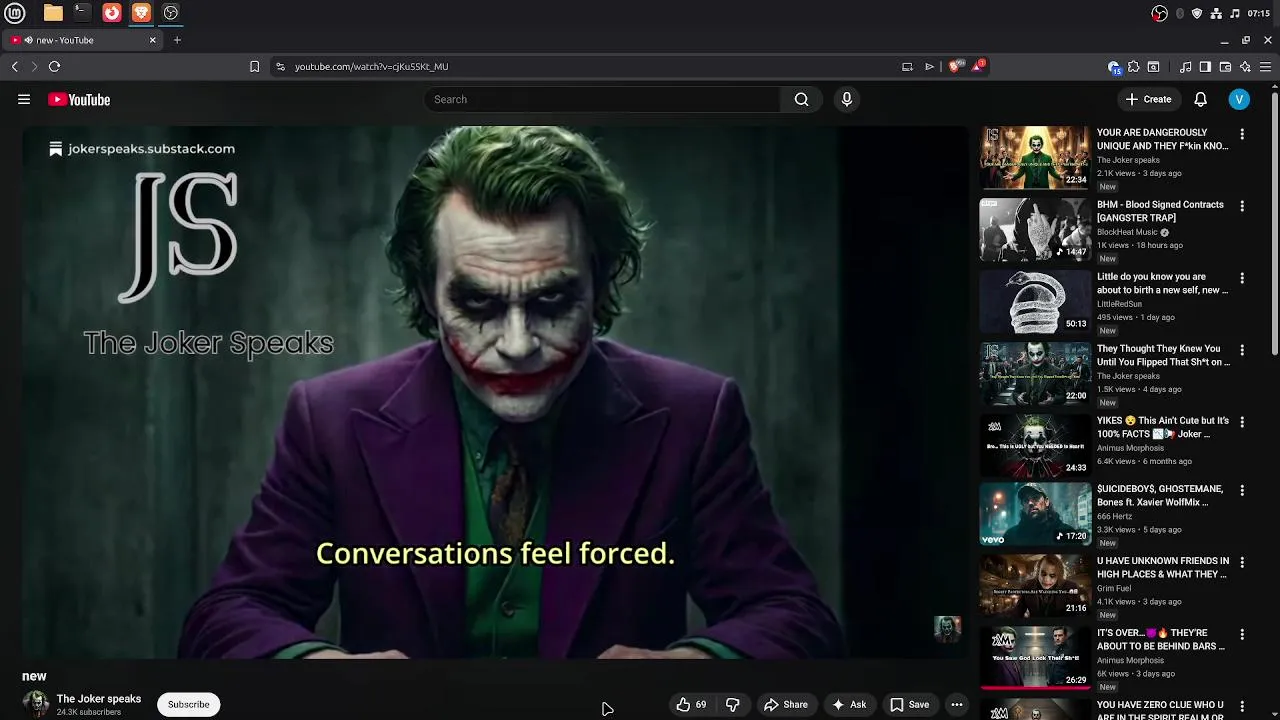Click the channel watermark in the video corner
Viewport: 1280px width, 720px height.
(x=947, y=629)
